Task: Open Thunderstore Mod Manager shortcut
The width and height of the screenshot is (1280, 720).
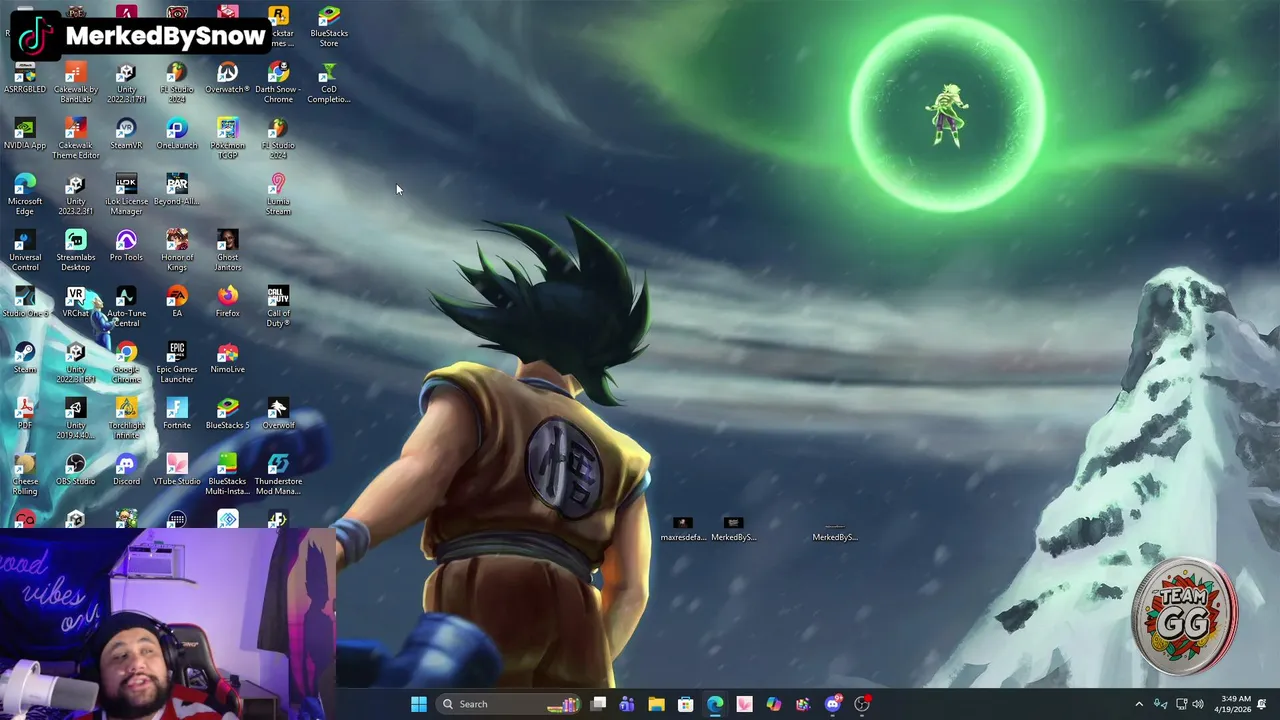Action: click(x=278, y=476)
